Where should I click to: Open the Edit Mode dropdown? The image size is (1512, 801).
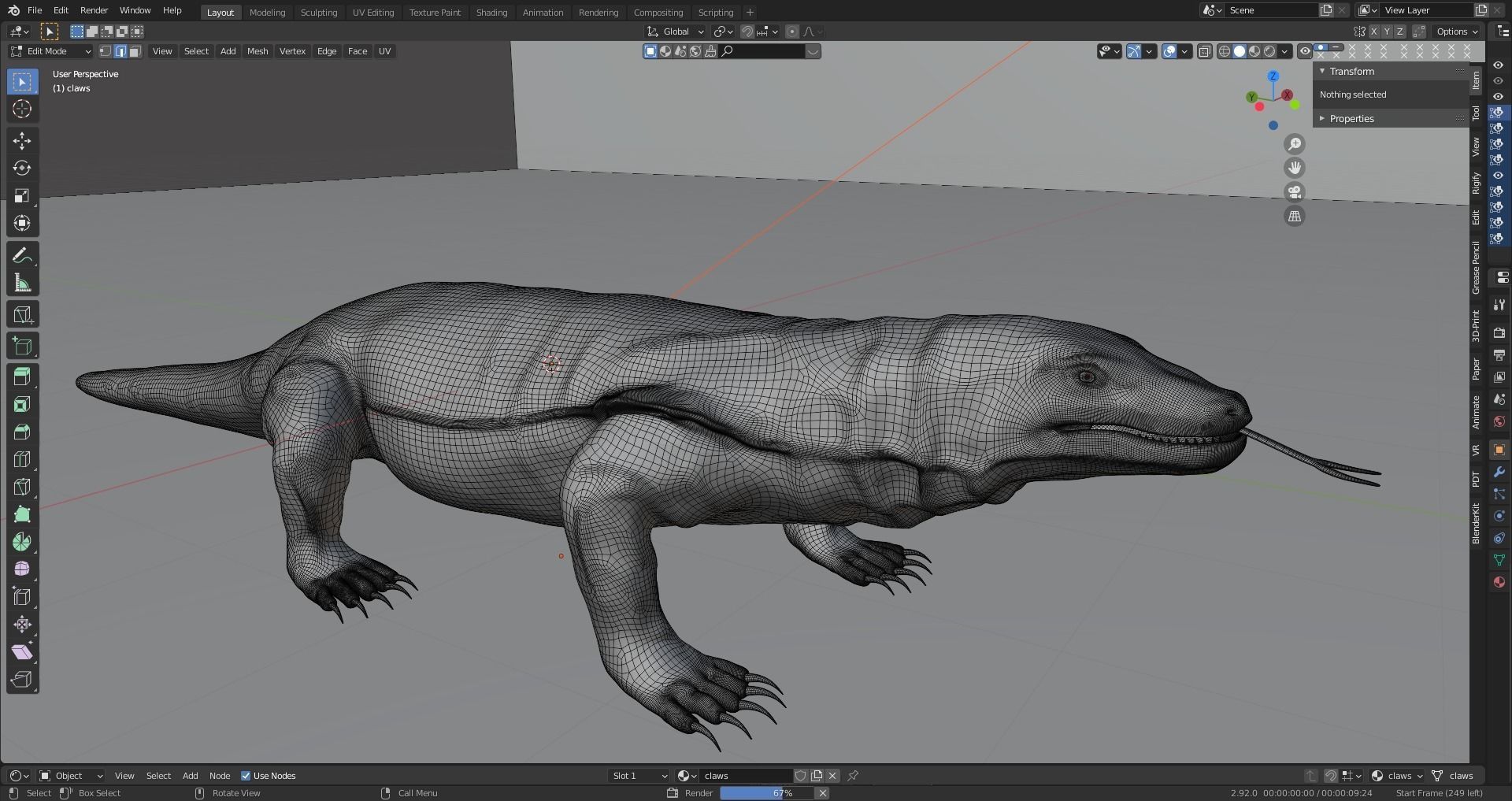(x=51, y=51)
